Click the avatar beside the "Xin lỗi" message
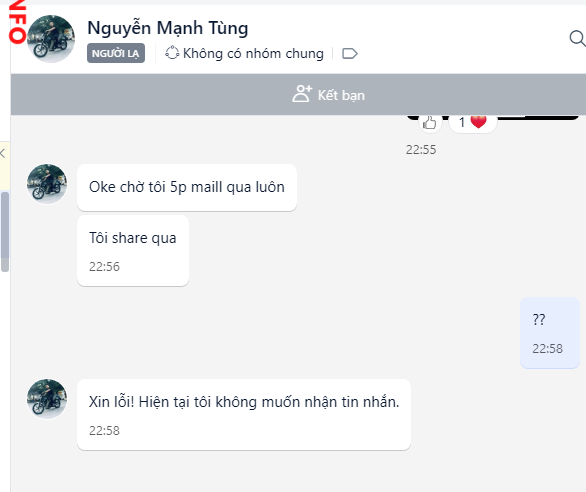This screenshot has width=586, height=492. (47, 399)
